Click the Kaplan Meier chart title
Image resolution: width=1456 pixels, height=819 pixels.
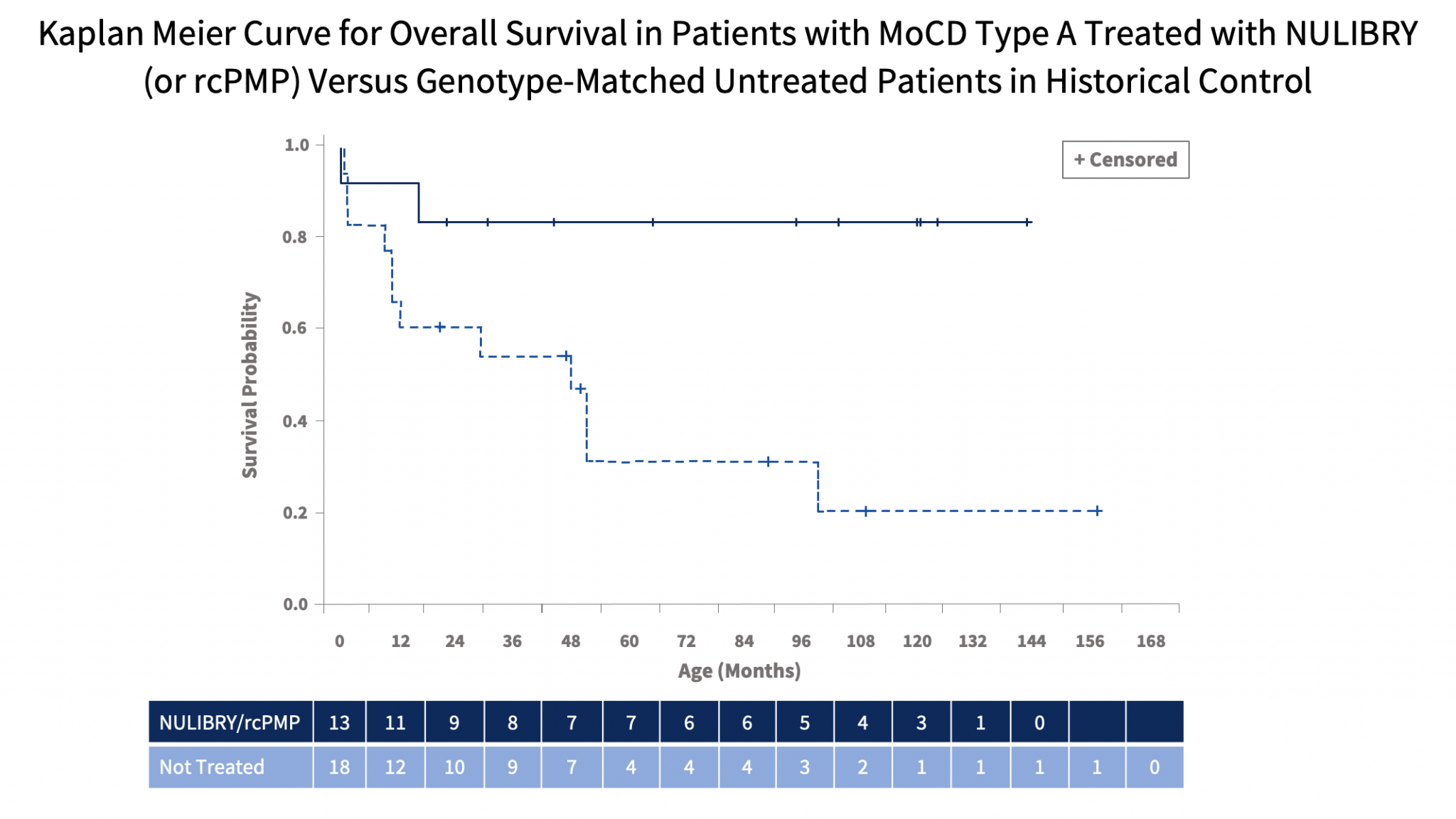tap(728, 57)
